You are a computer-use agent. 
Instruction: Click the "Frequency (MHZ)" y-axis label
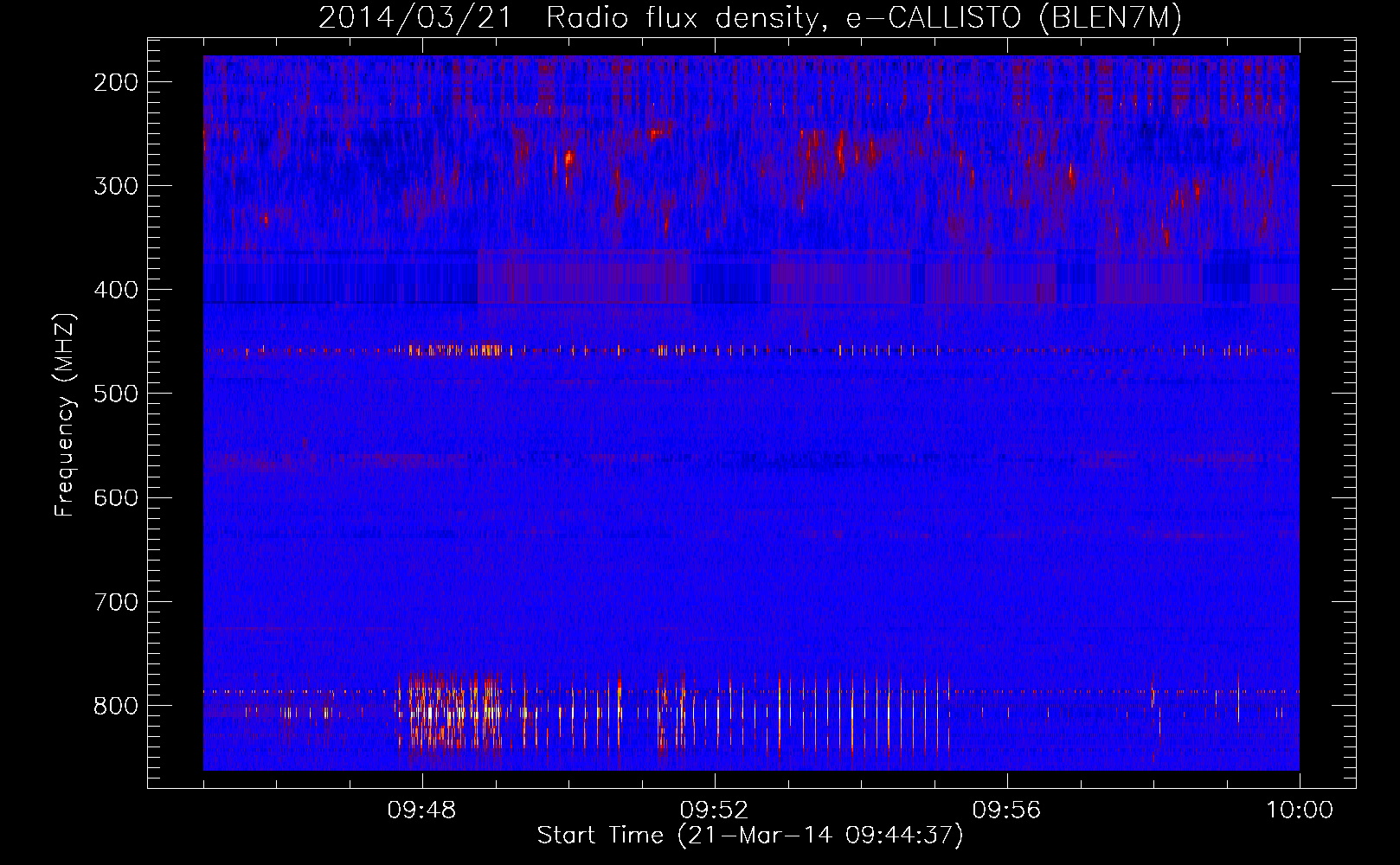pyautogui.click(x=65, y=415)
